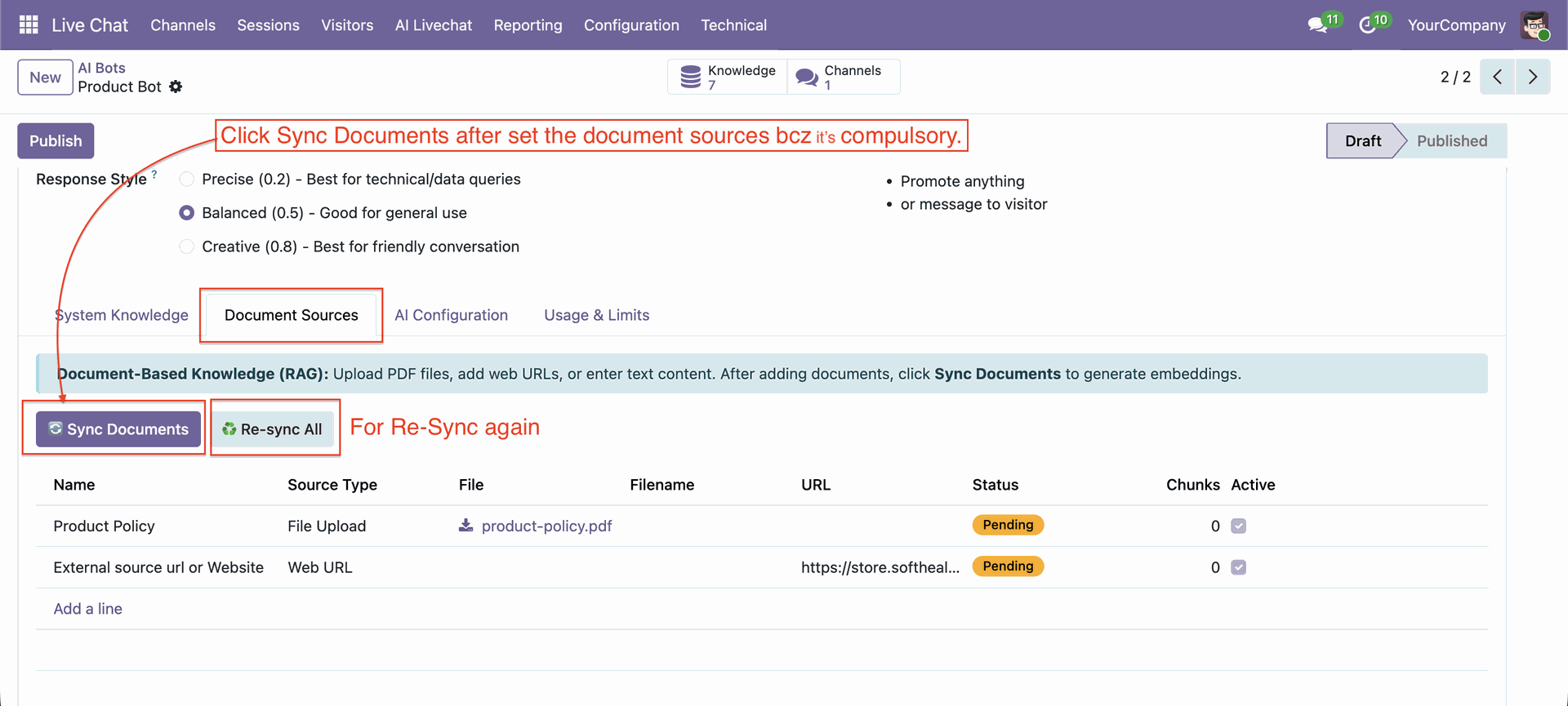This screenshot has height=706, width=1568.
Task: Open the YourCompany company switcher
Action: (1456, 25)
